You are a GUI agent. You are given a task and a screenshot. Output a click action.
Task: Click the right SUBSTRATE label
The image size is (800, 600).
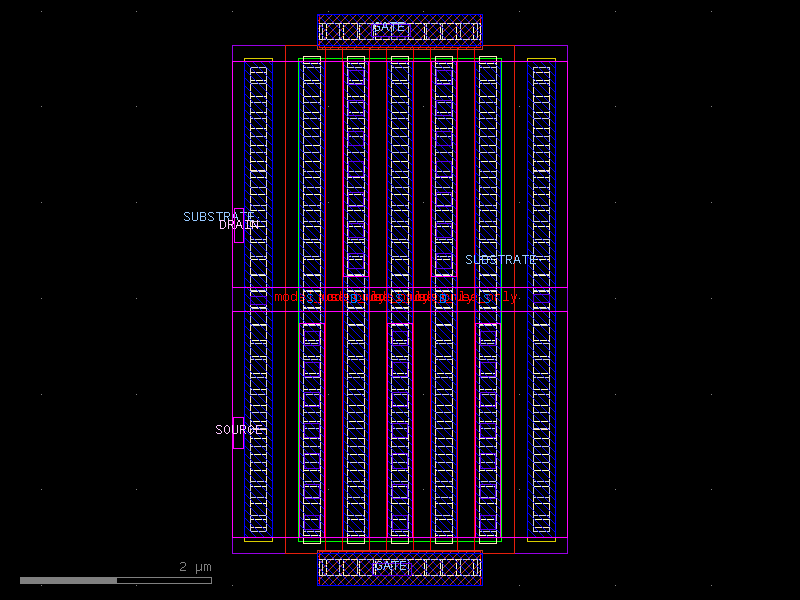coord(501,258)
